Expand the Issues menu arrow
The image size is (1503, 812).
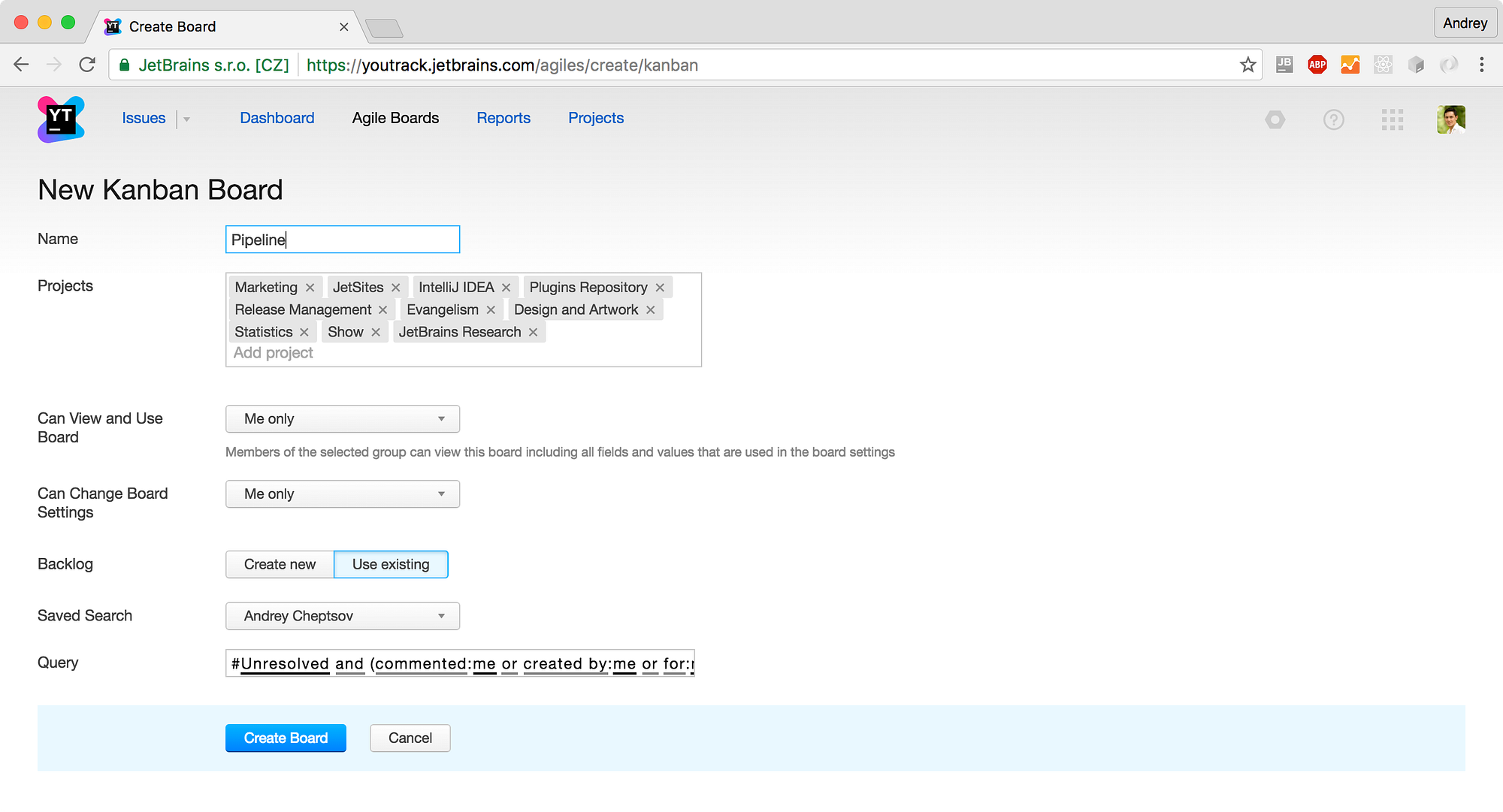pos(186,119)
